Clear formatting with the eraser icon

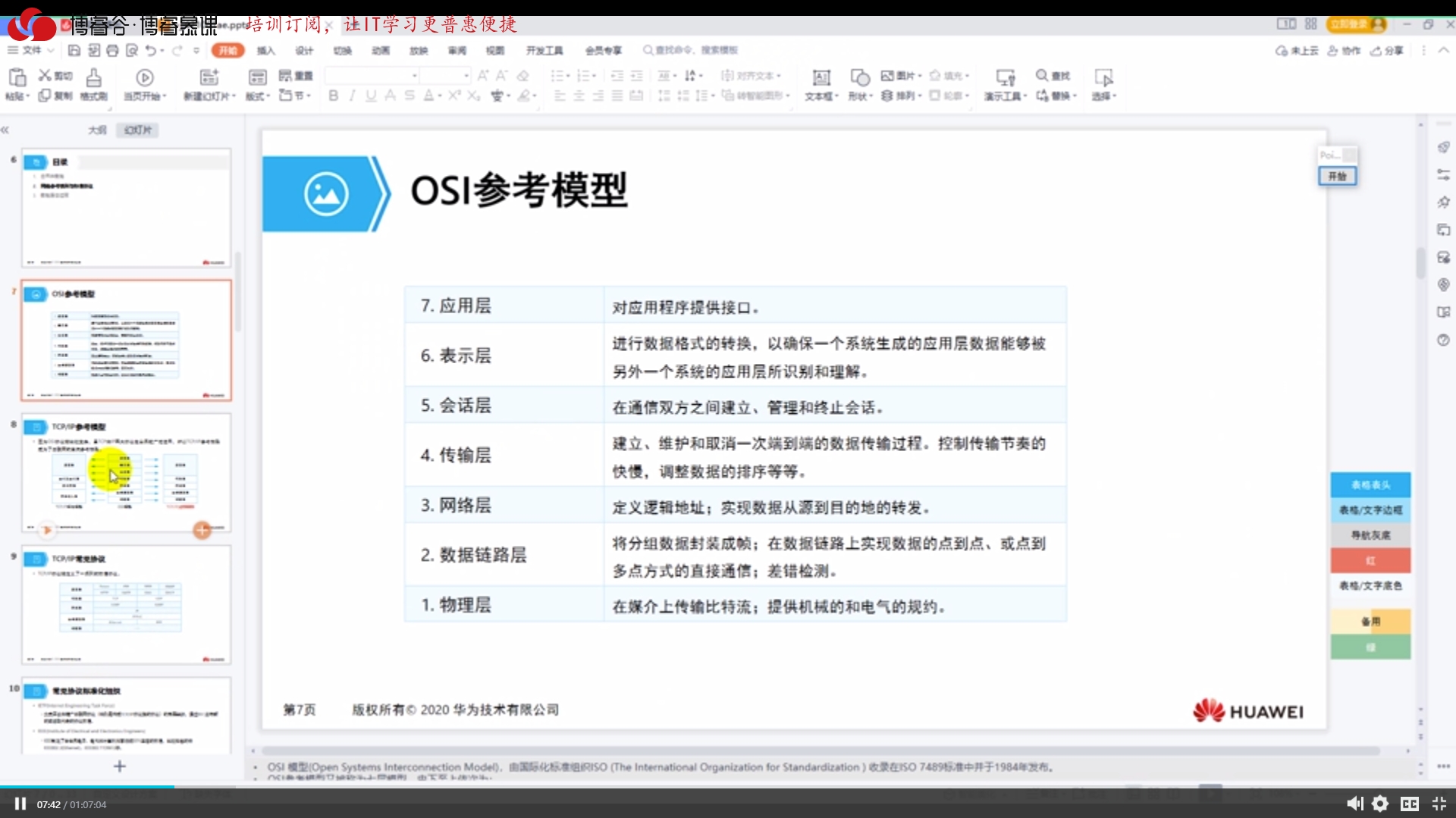(x=522, y=76)
